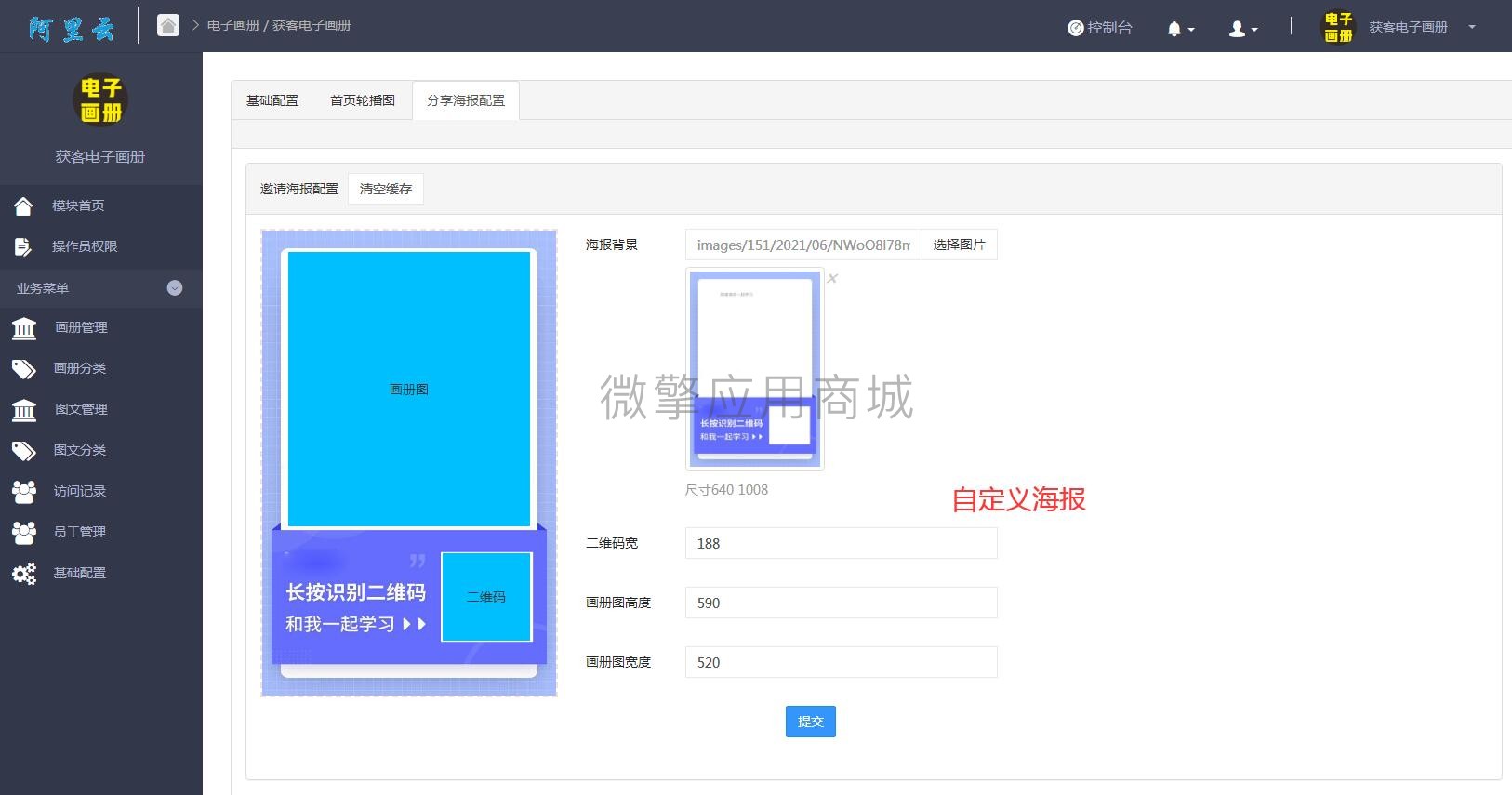Screen dimensions: 1512x795
Task: Expand the top-right 获客电子画册 dropdown arrow
Action: pyautogui.click(x=1472, y=27)
